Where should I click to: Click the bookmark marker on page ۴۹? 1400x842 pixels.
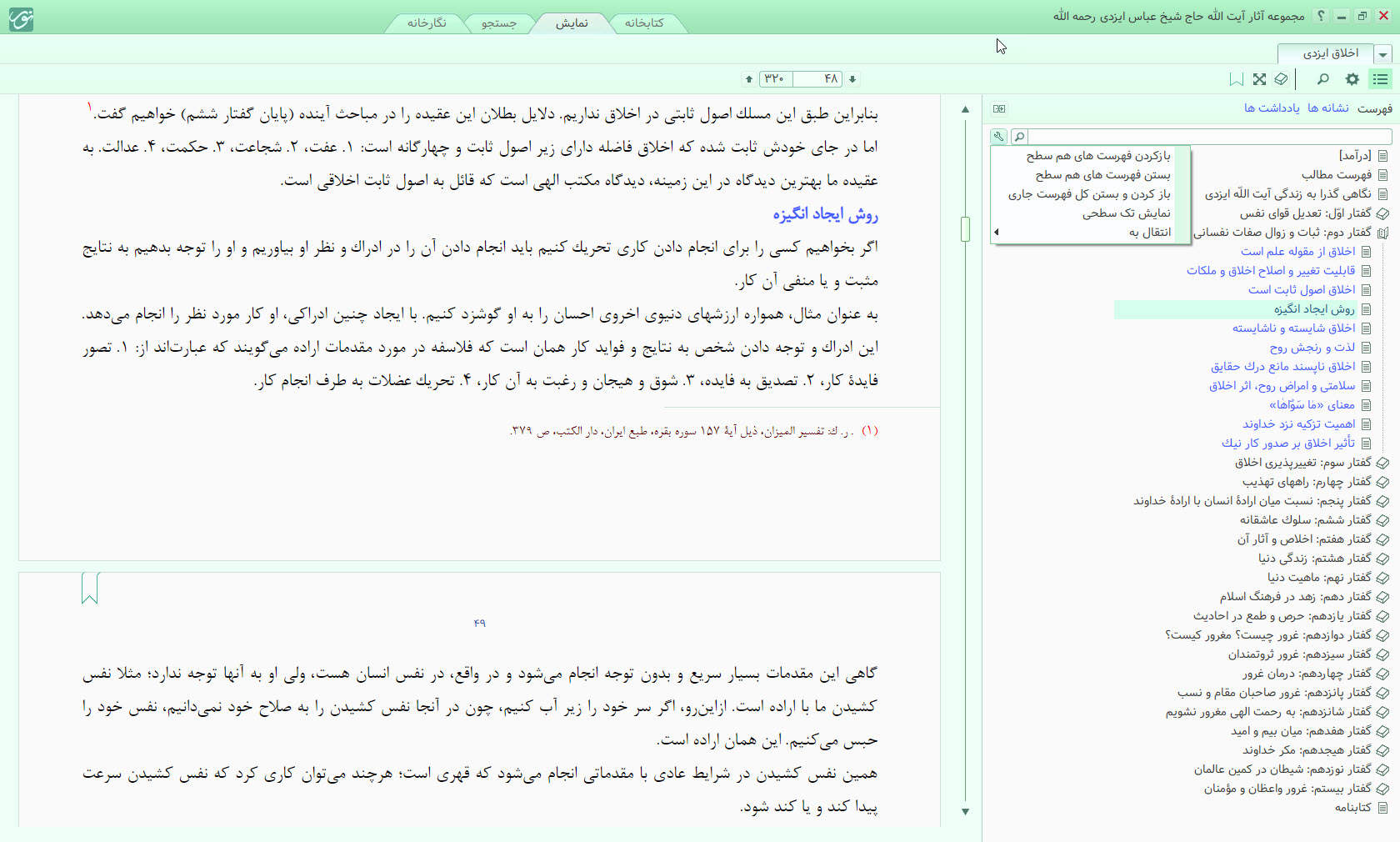click(90, 588)
